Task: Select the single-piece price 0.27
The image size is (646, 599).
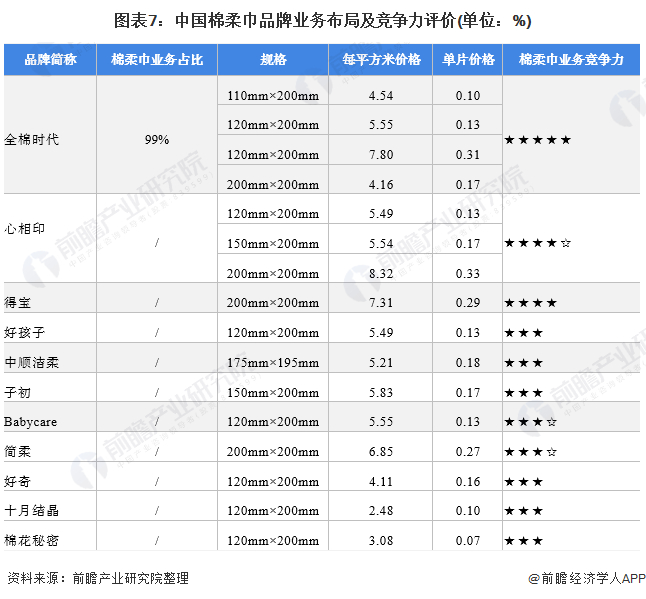Action: (468, 452)
